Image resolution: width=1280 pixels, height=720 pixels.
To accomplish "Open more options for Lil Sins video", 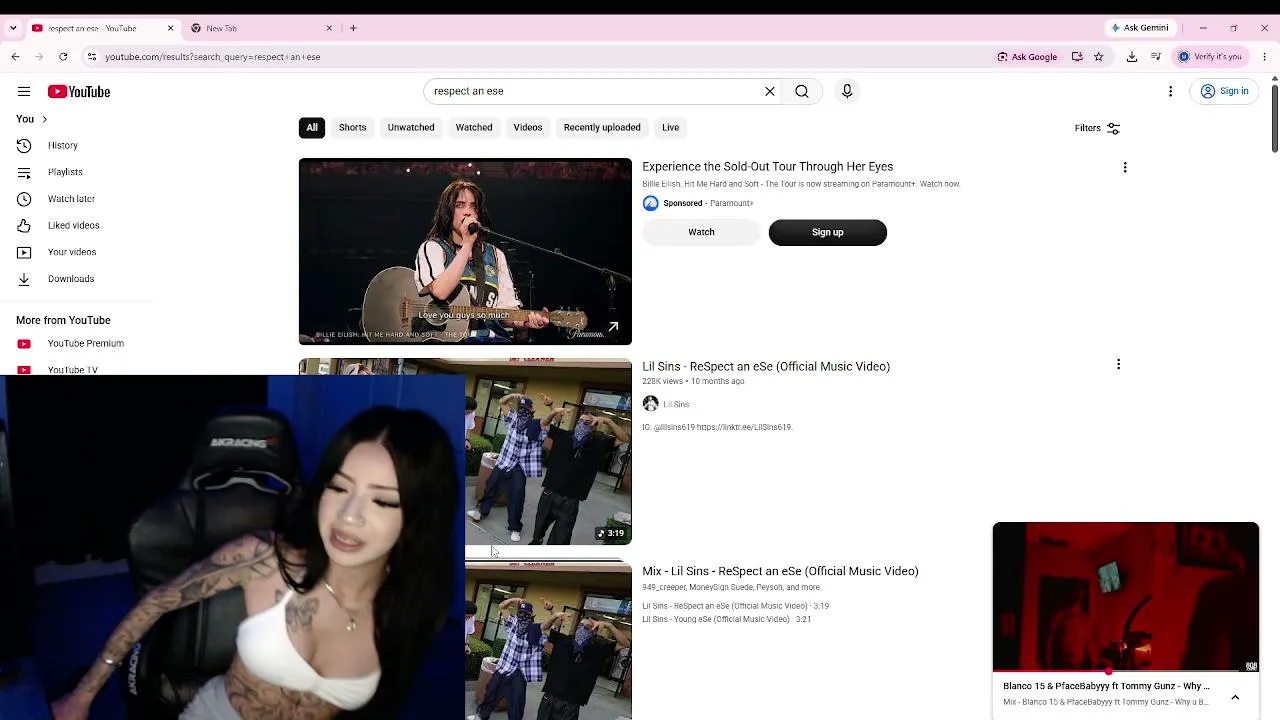I will click(1118, 365).
